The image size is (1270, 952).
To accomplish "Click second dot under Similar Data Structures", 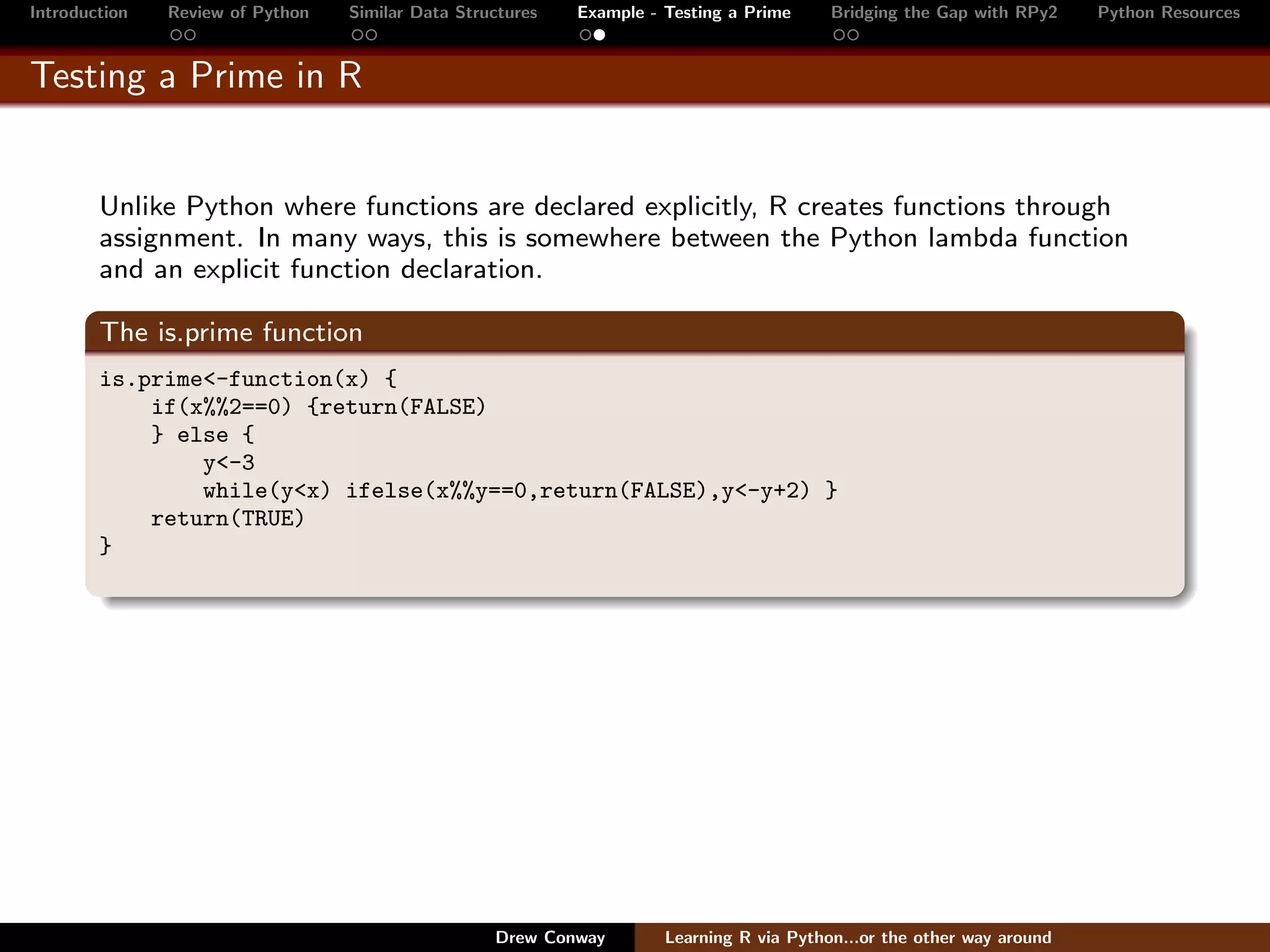I will pos(371,35).
